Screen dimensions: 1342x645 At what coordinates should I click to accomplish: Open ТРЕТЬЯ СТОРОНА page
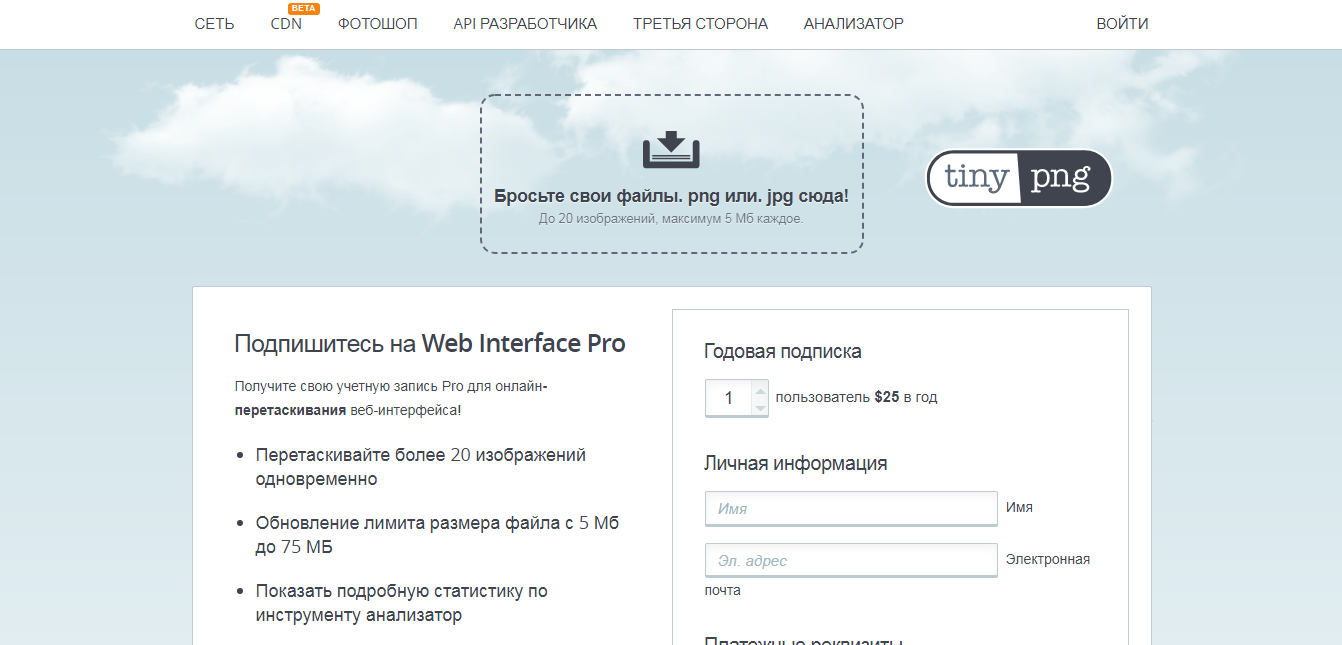point(700,23)
